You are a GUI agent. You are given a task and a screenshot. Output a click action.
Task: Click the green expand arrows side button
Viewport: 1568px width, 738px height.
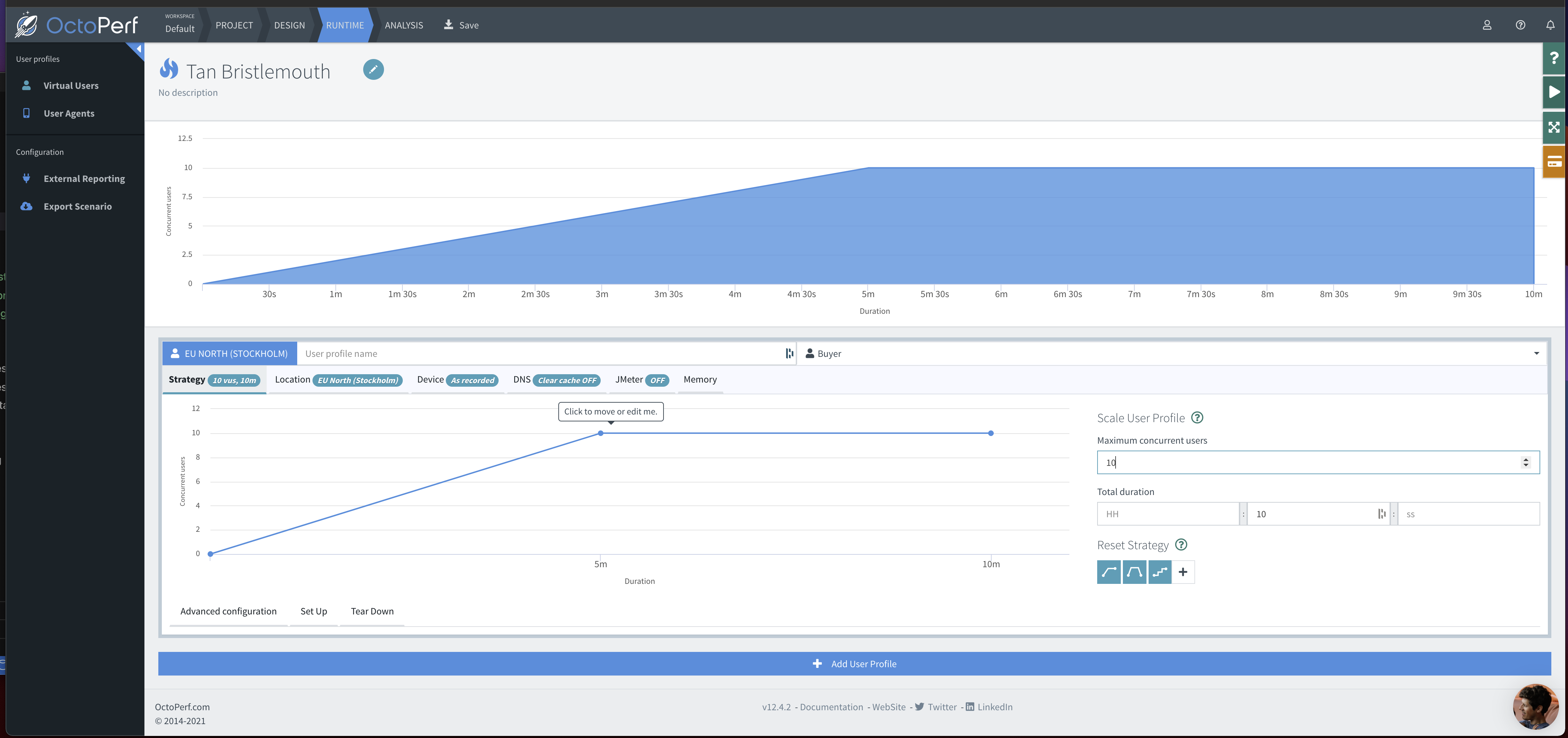[x=1554, y=127]
